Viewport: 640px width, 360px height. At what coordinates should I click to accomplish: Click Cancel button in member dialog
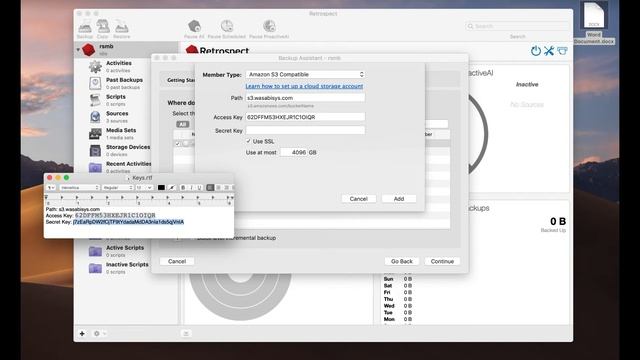(x=358, y=199)
